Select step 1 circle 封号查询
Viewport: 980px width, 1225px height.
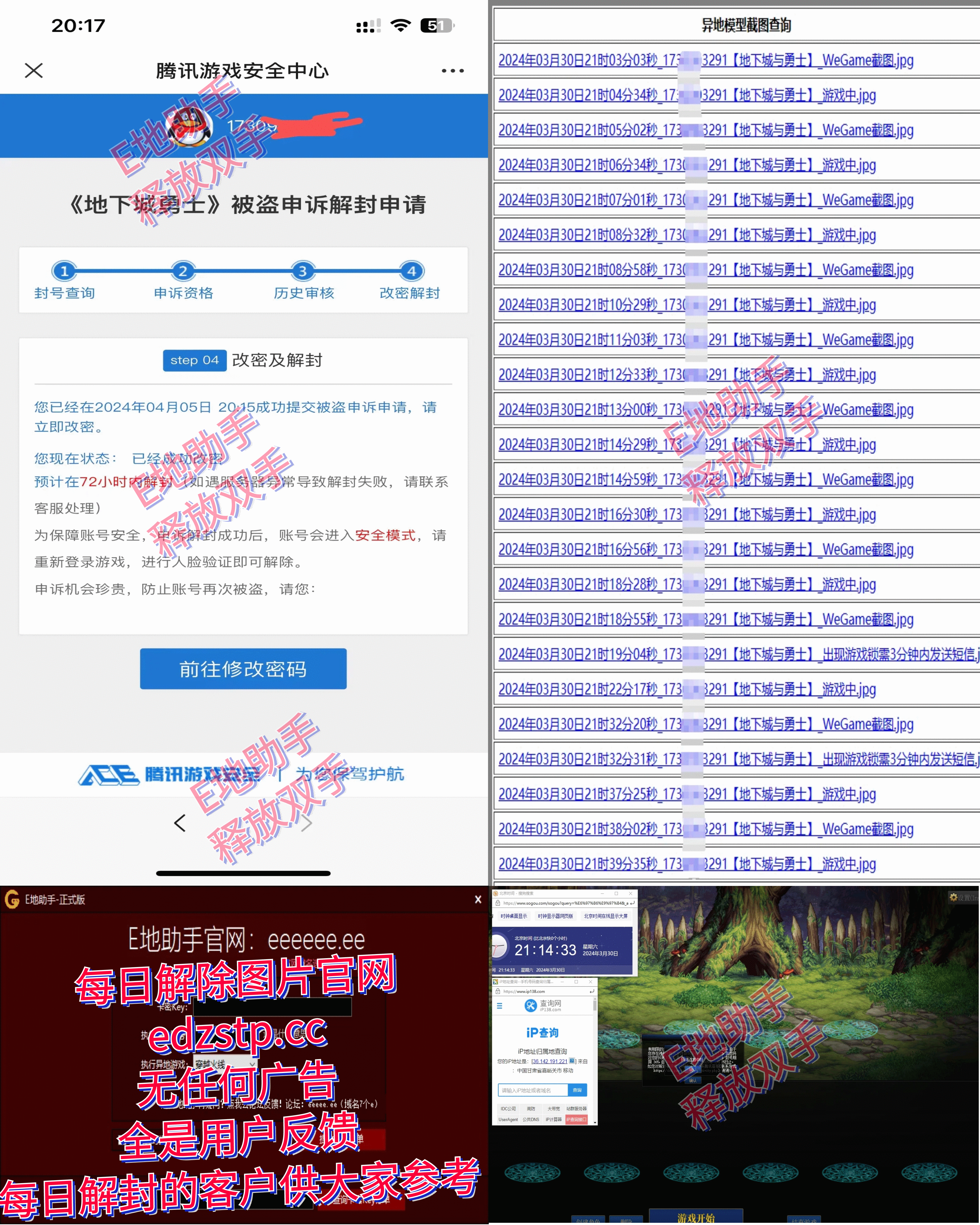[64, 271]
